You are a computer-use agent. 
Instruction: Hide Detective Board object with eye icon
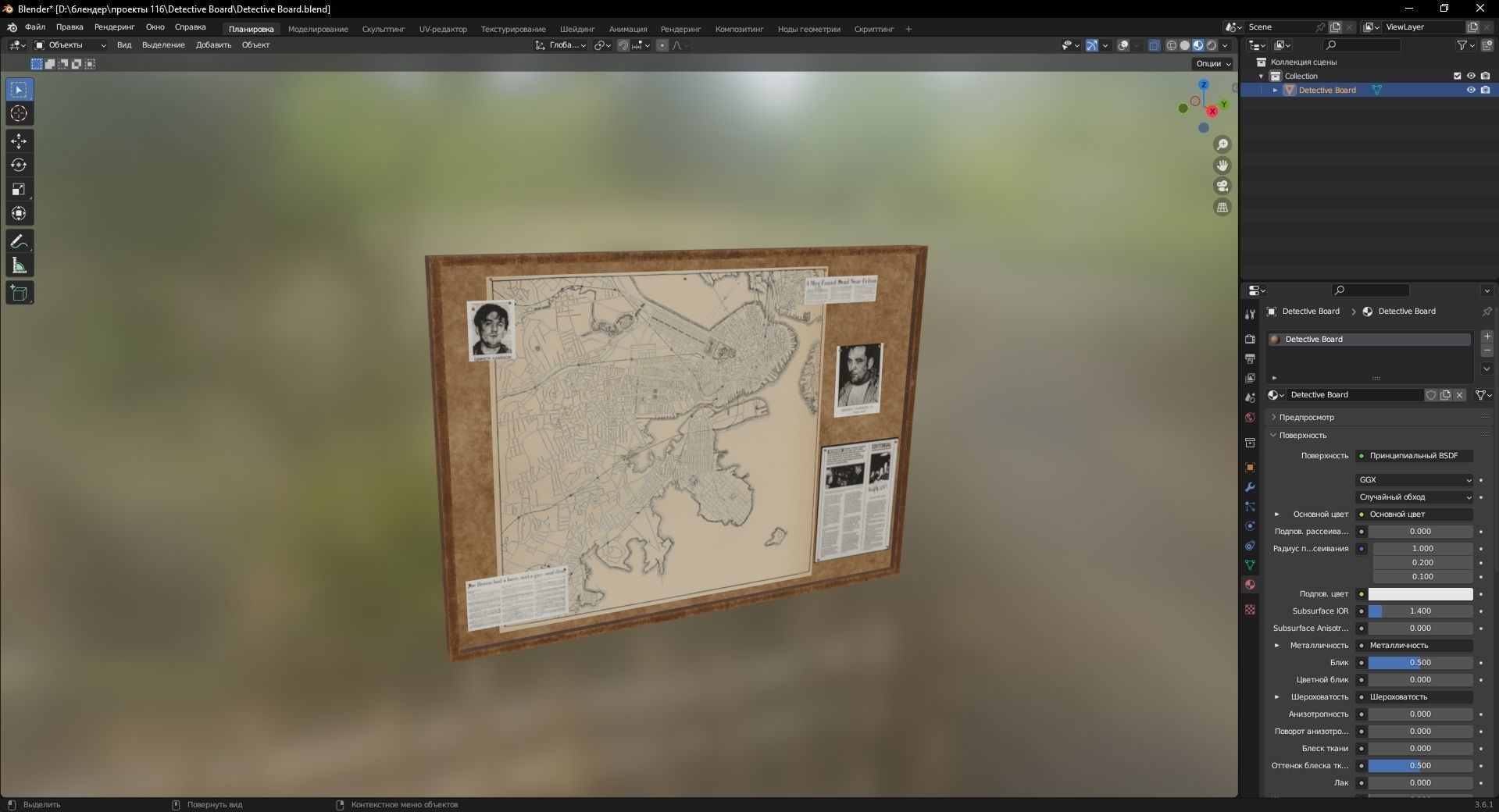(1471, 91)
